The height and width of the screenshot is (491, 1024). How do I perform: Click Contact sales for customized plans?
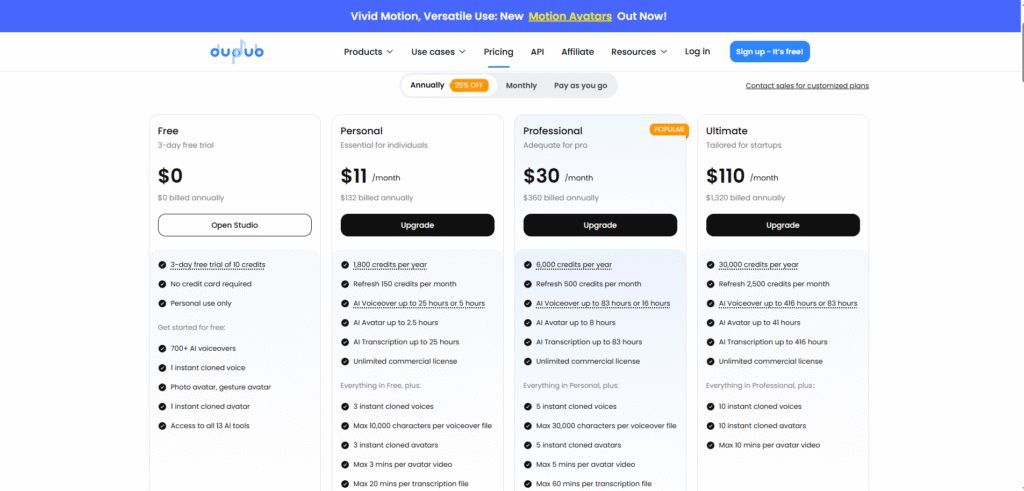[x=807, y=86]
